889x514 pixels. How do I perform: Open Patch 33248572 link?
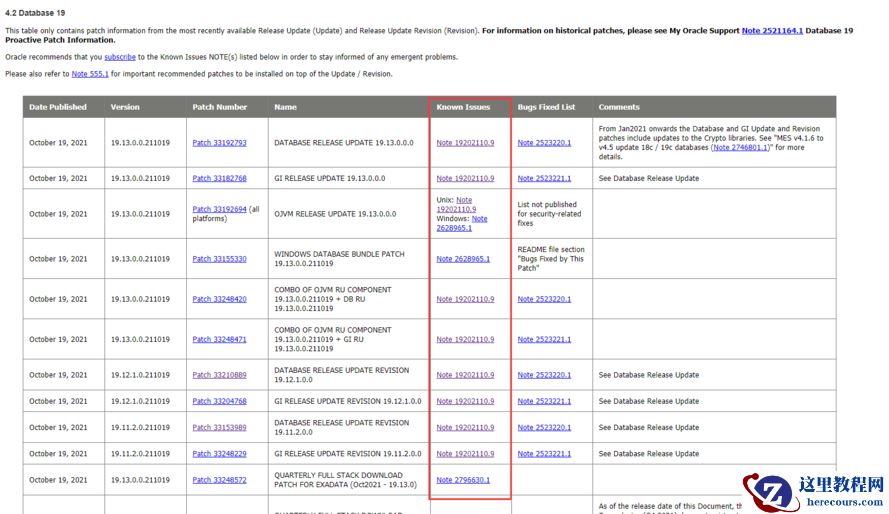pyautogui.click(x=219, y=479)
